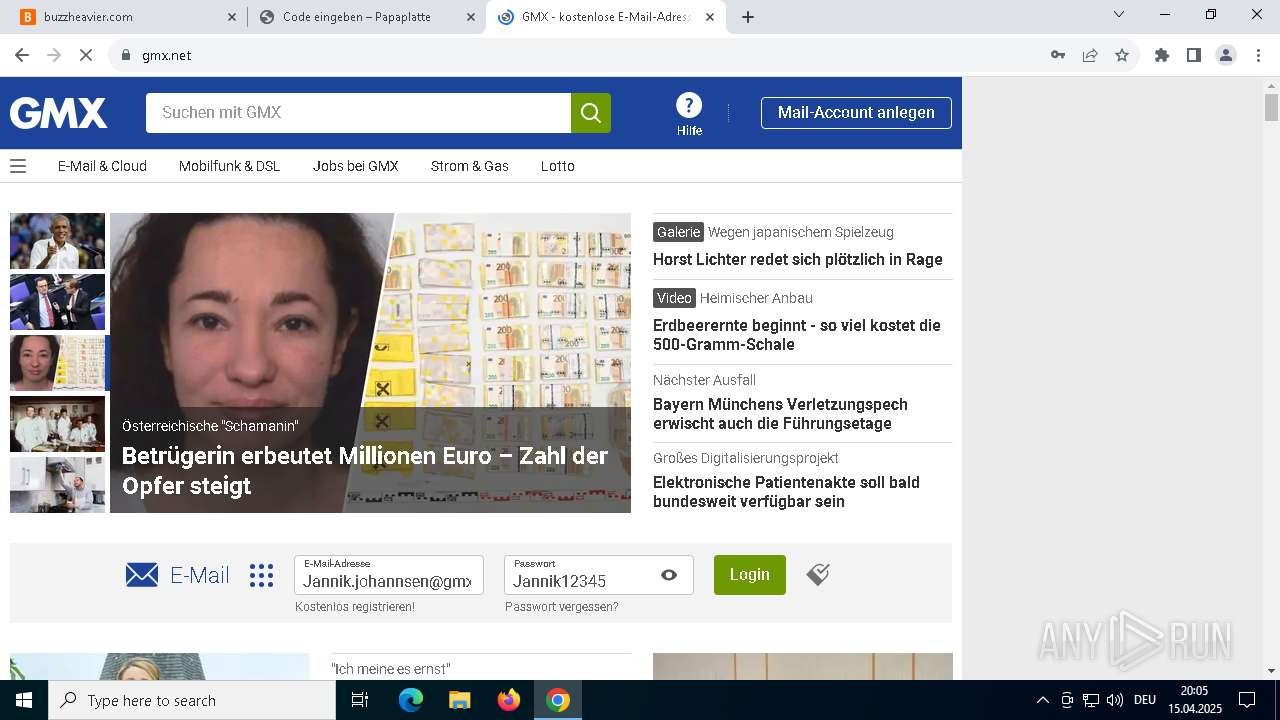Click the tag checkmark icon beside Login

[818, 574]
